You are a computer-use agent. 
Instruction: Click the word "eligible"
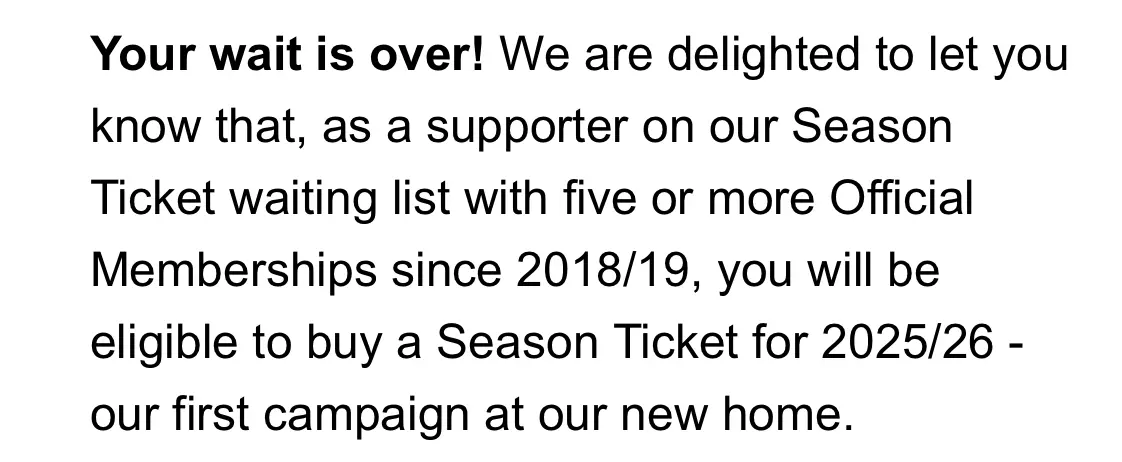click(x=158, y=344)
